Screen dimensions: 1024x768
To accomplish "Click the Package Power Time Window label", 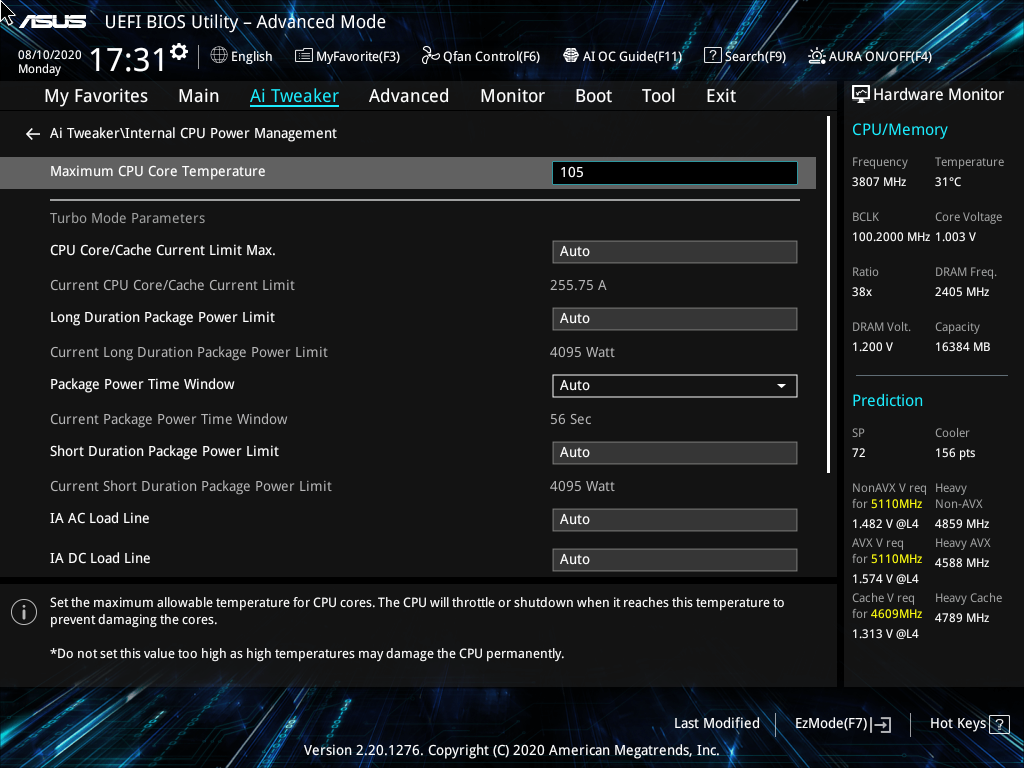I will (142, 385).
